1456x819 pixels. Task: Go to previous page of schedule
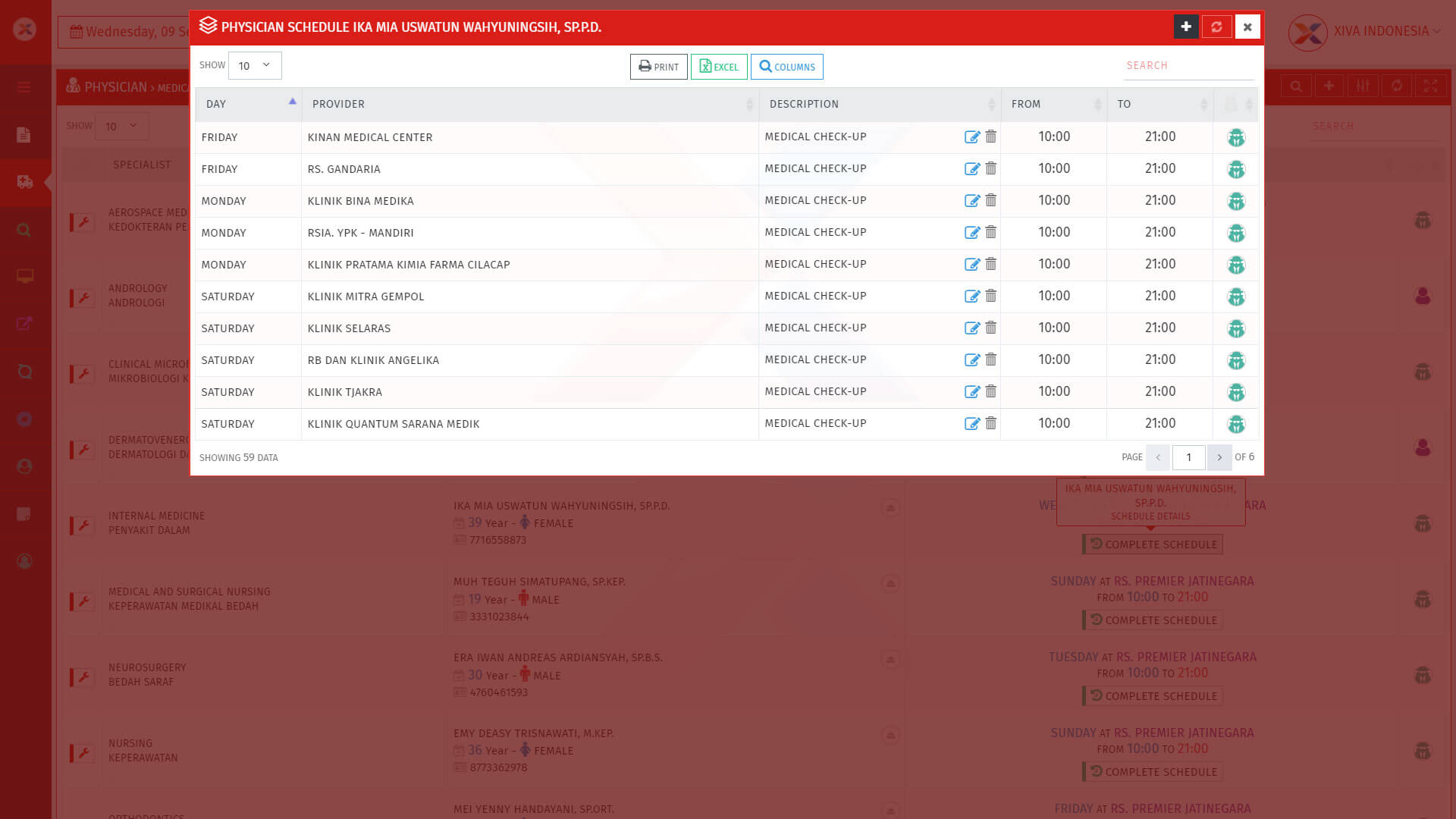pos(1158,457)
